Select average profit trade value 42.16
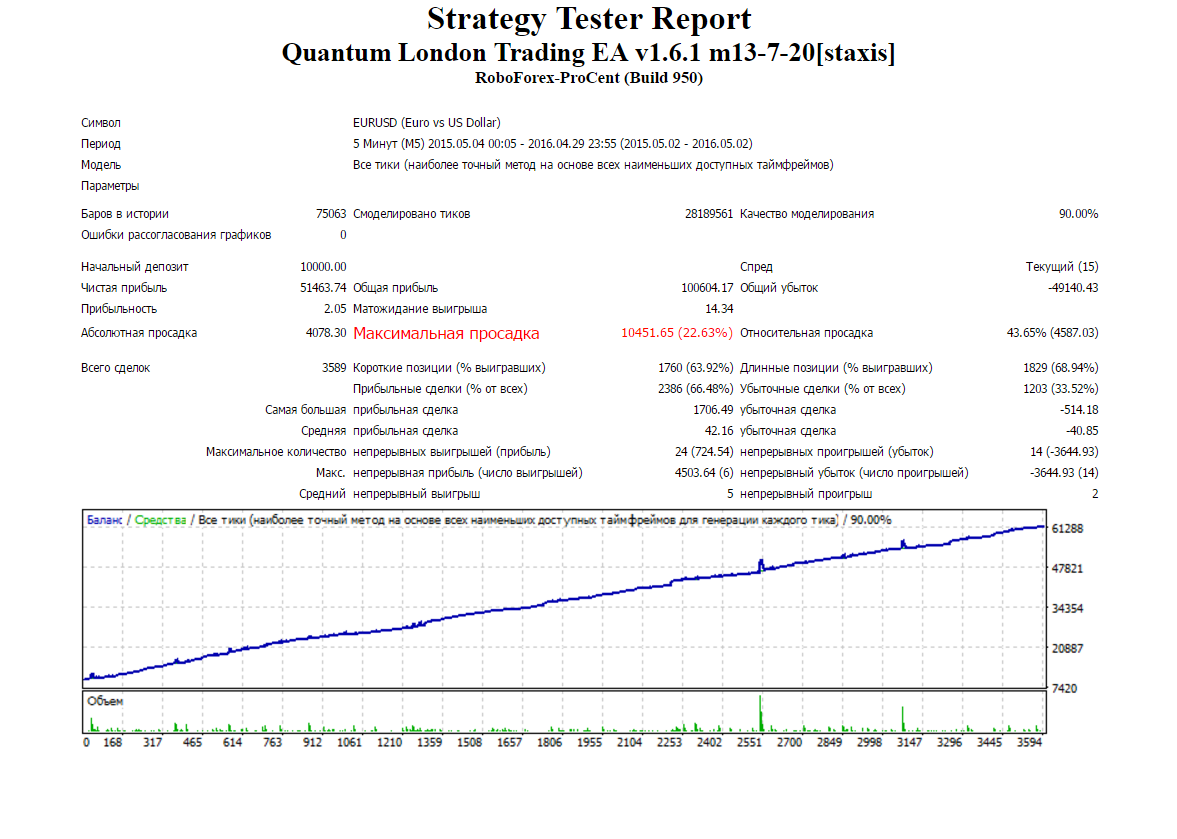Image resolution: width=1177 pixels, height=839 pixels. (719, 432)
